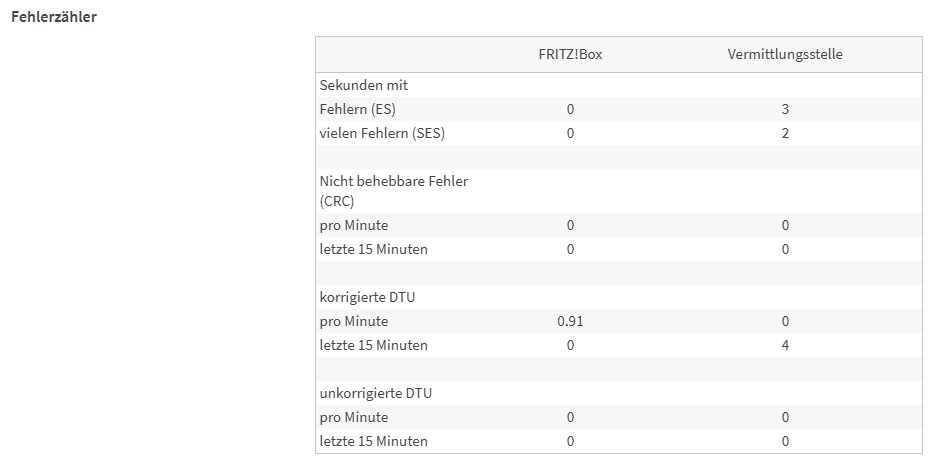Click the FRITZ!Box value for Fehlern (ES)
Image resolution: width=942 pixels, height=462 pixels.
point(570,109)
